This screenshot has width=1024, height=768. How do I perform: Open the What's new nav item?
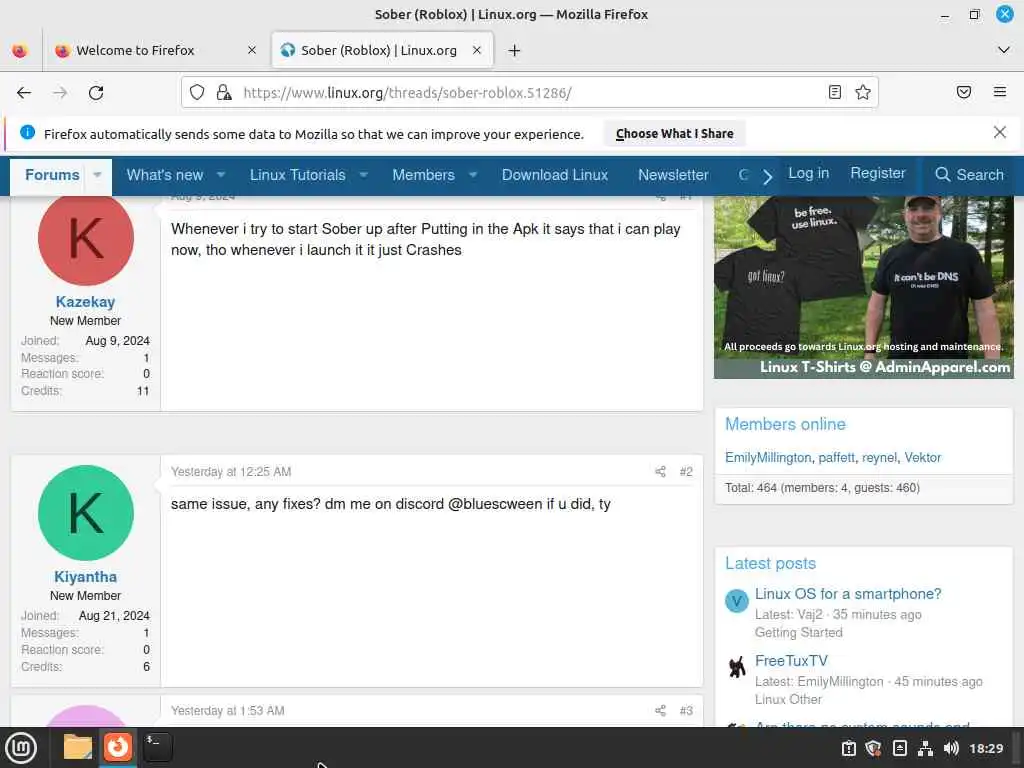pos(165,175)
